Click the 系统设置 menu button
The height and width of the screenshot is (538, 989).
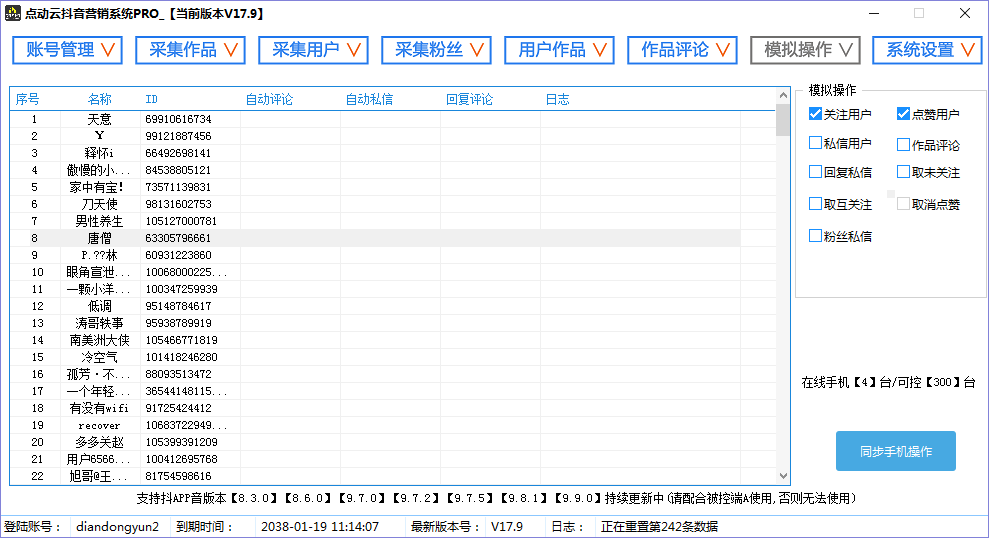point(927,50)
